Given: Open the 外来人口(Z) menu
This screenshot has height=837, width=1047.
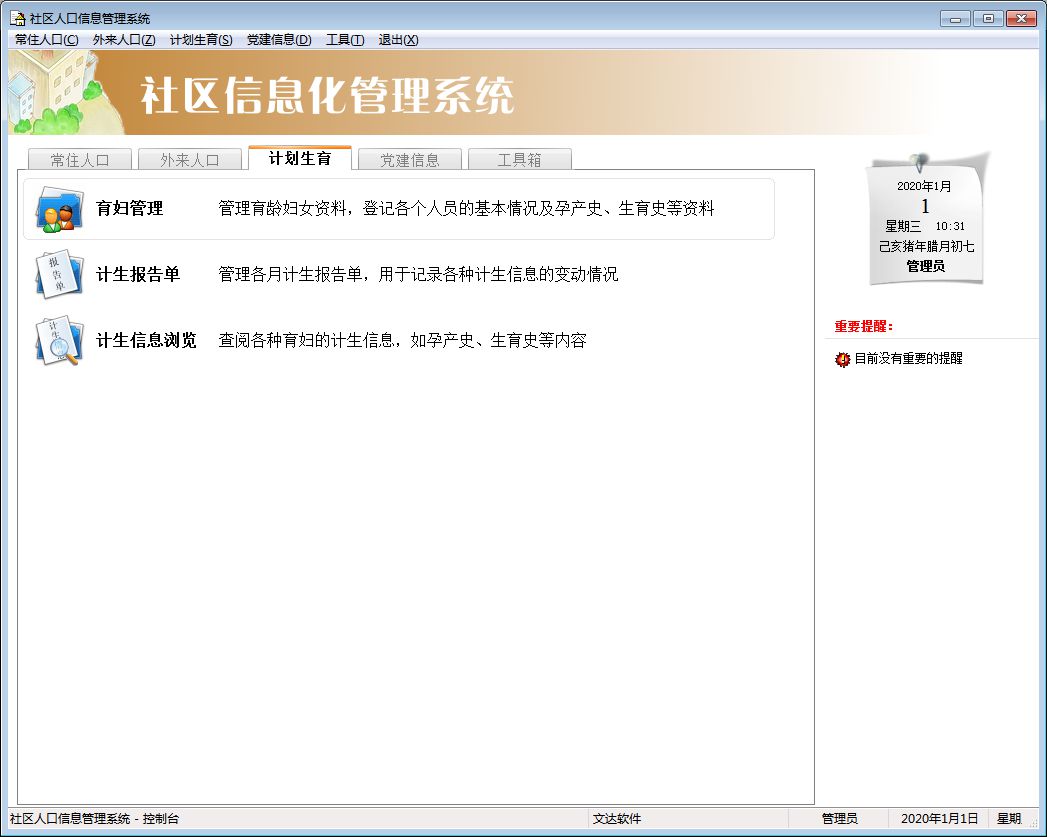Looking at the screenshot, I should [124, 40].
